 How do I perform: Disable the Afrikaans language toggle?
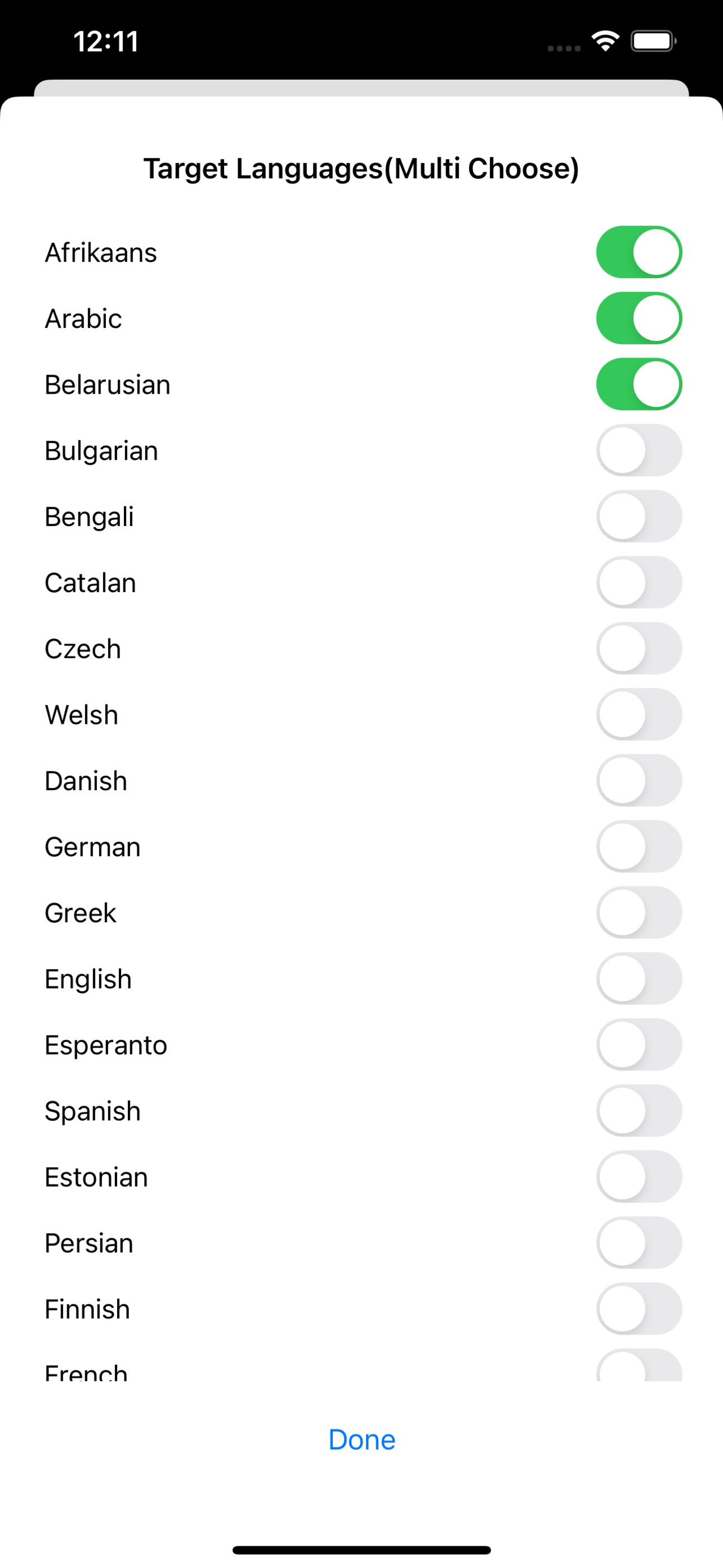(639, 252)
